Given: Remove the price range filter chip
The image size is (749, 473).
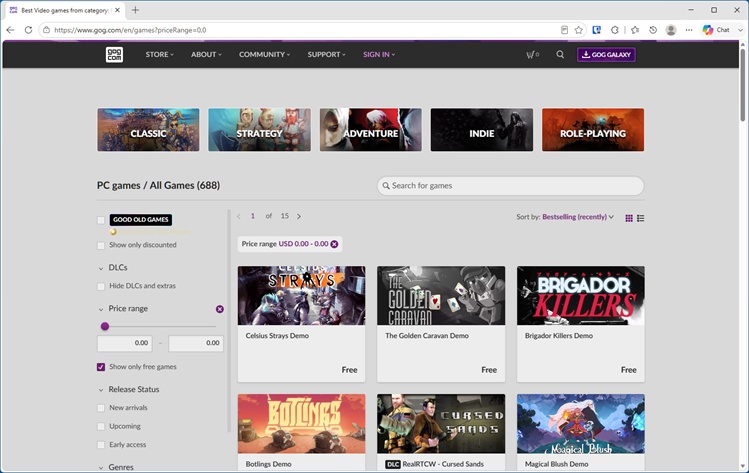Looking at the screenshot, I should [x=334, y=244].
